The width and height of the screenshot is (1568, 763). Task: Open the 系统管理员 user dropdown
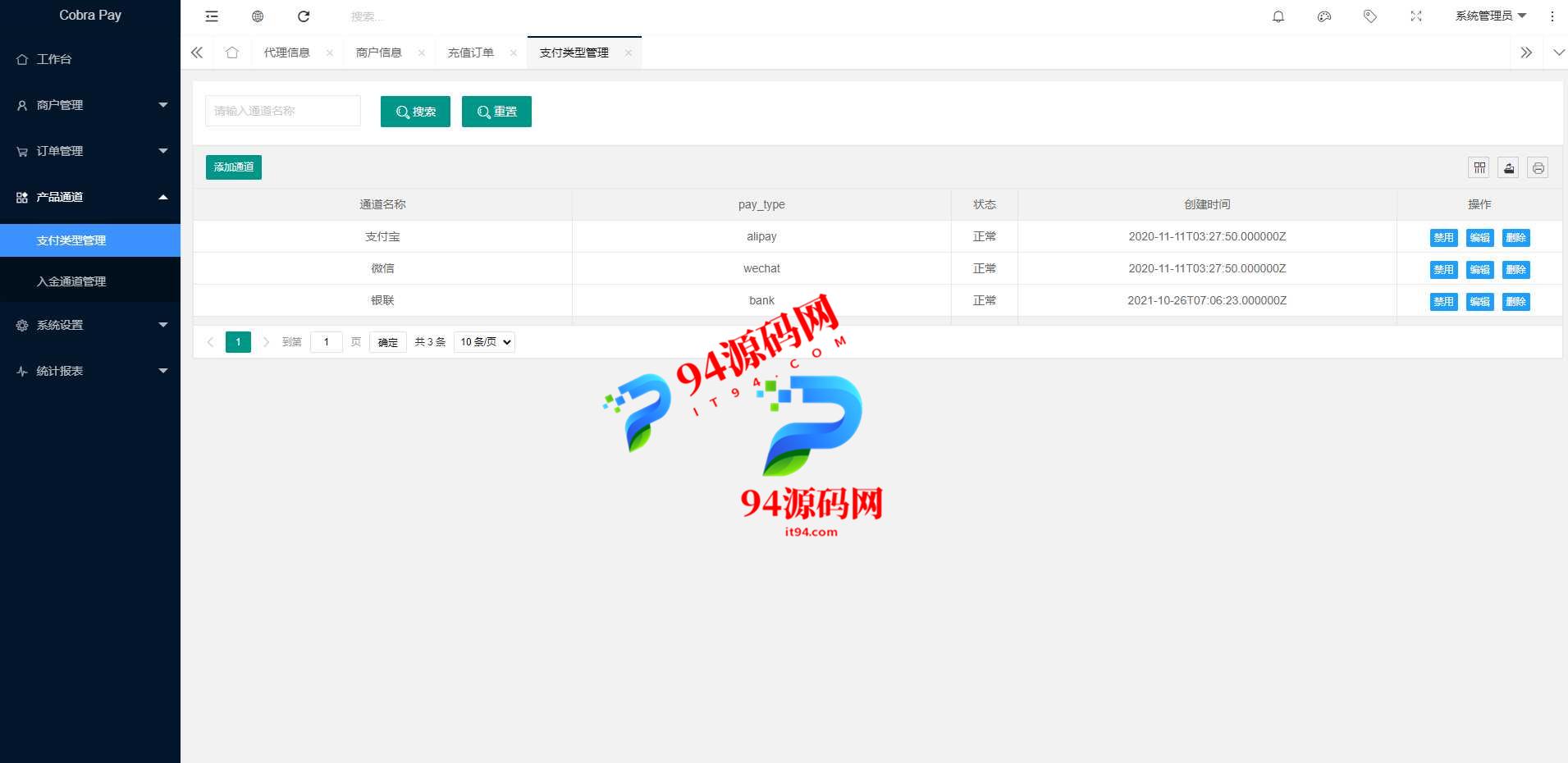(x=1491, y=16)
